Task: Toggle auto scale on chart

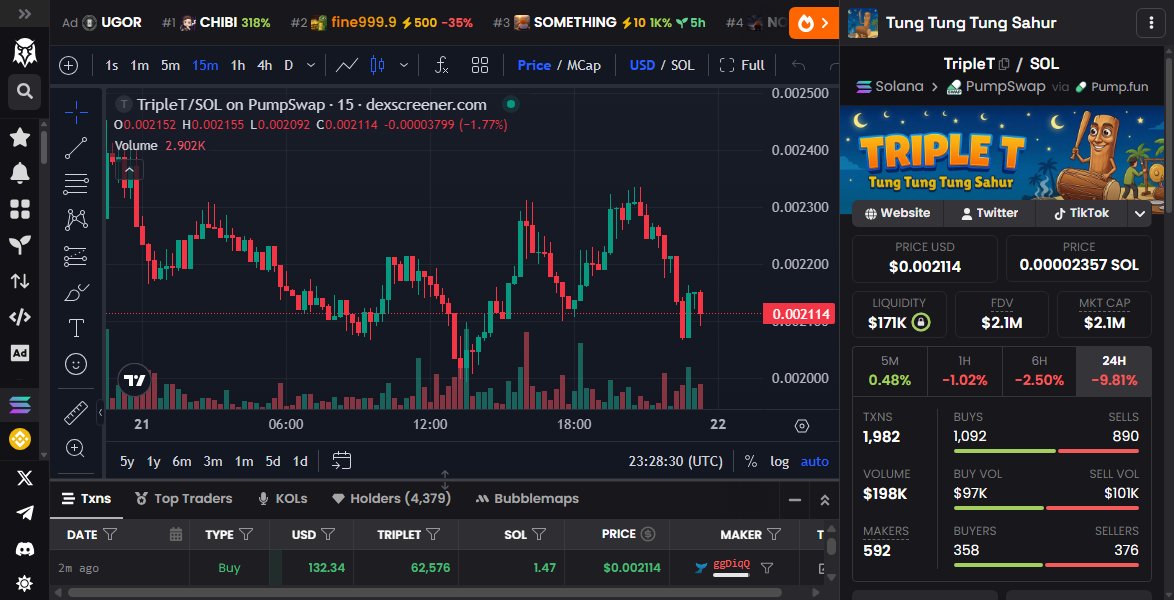Action: 815,461
